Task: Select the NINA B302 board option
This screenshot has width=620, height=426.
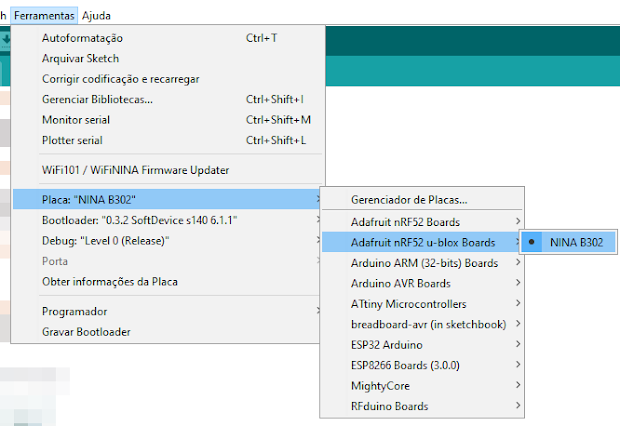Action: (568, 242)
